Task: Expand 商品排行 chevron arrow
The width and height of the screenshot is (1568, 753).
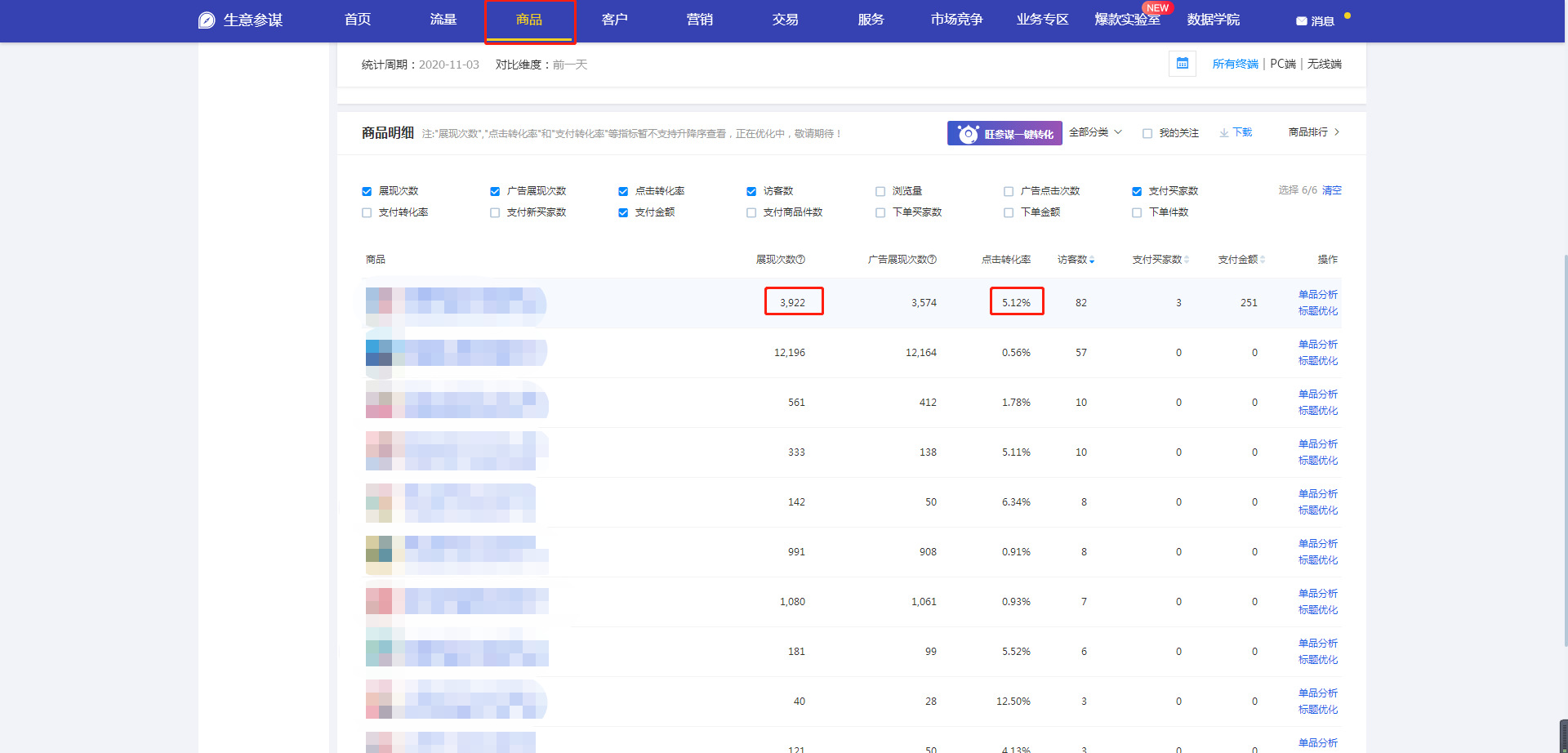Action: (1337, 132)
